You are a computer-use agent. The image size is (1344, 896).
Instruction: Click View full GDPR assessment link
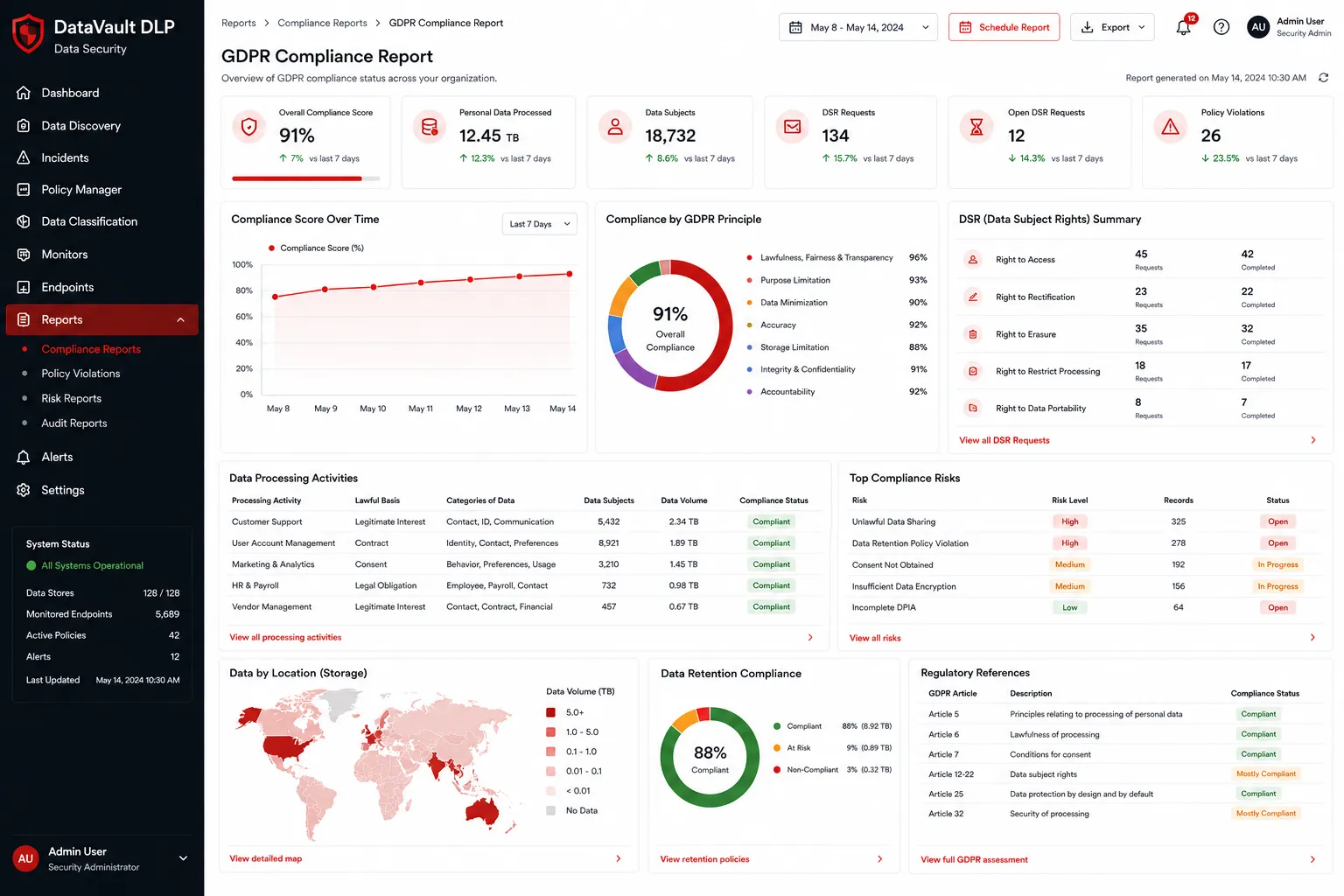[x=974, y=859]
